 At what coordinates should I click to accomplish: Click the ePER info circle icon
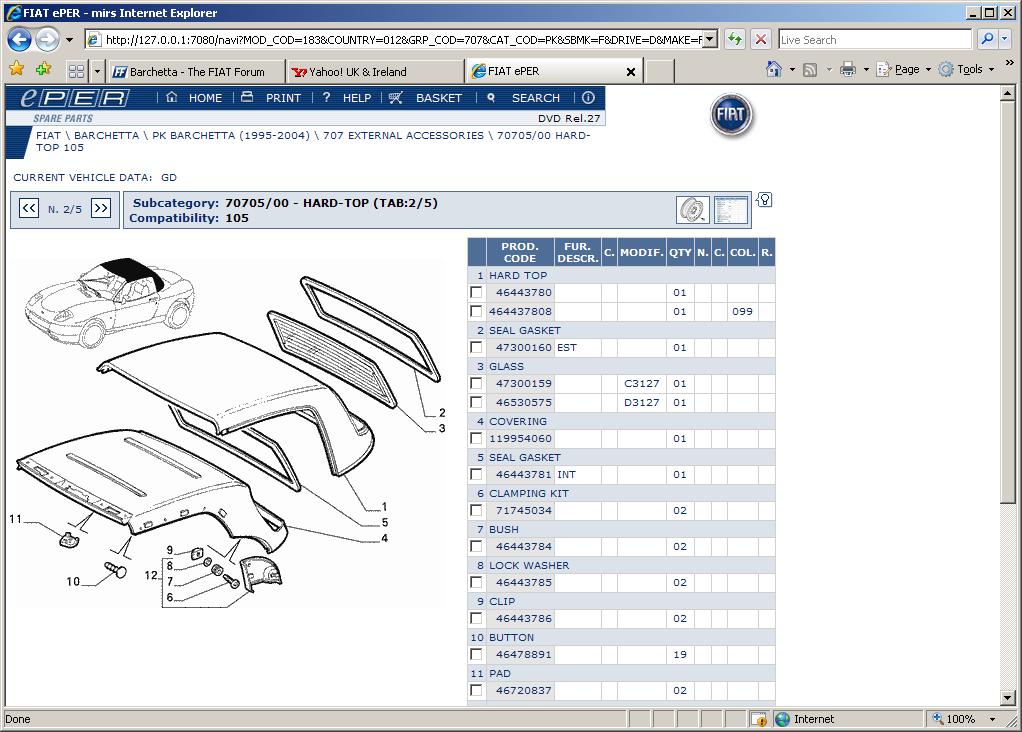coord(589,98)
